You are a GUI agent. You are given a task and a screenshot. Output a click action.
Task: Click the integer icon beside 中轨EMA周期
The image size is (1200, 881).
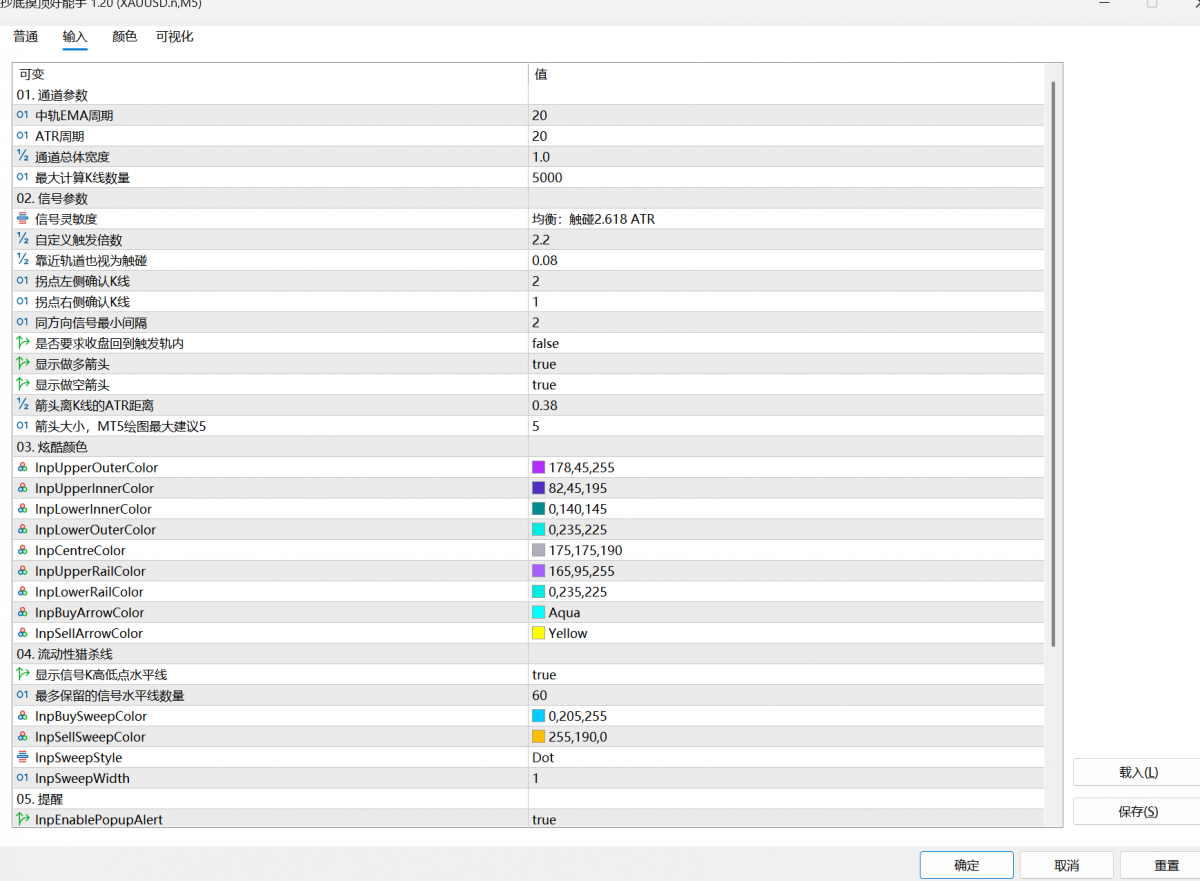point(23,115)
